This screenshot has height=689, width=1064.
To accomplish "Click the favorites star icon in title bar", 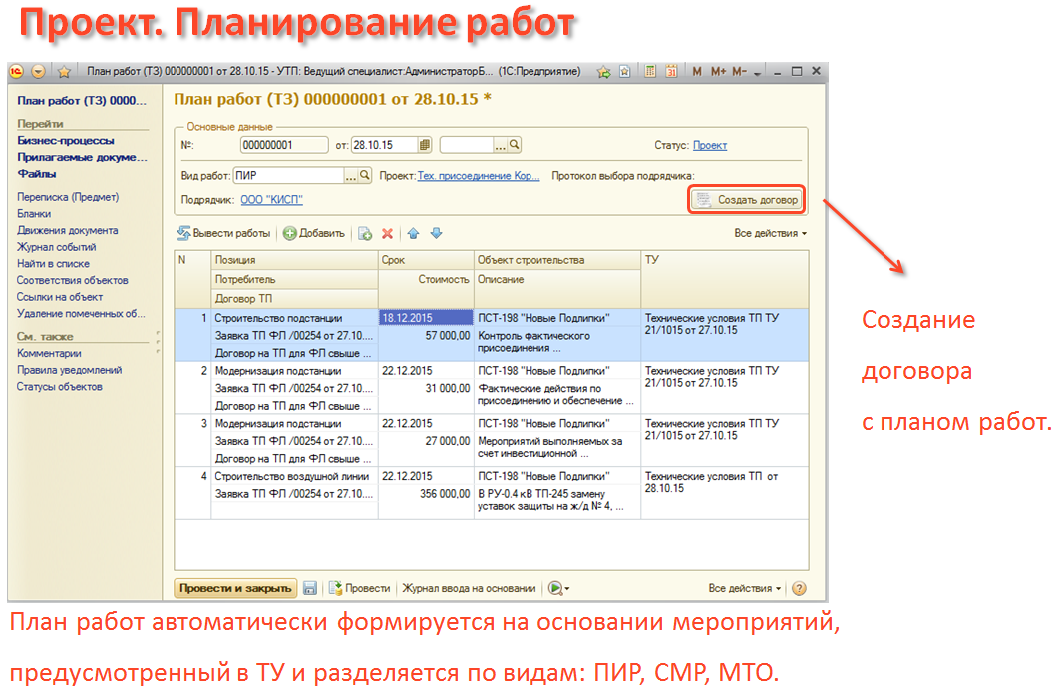I will (x=64, y=72).
